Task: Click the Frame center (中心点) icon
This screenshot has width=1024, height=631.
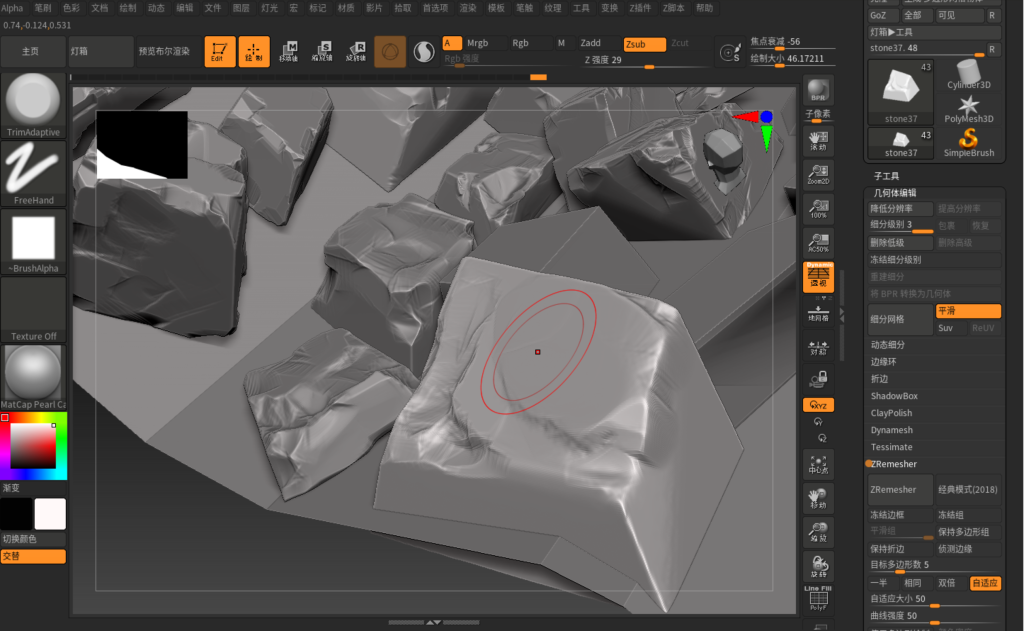Action: 818,464
